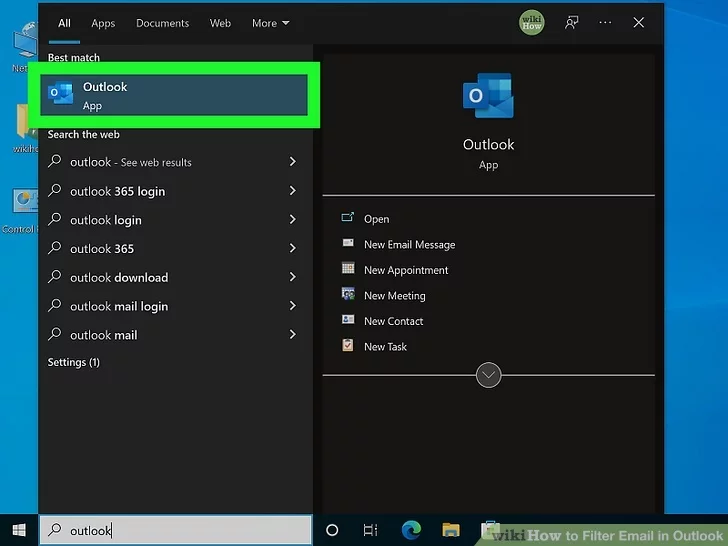The width and height of the screenshot is (728, 546).
Task: Expand arrow next to 'outlook download'
Action: pyautogui.click(x=292, y=277)
